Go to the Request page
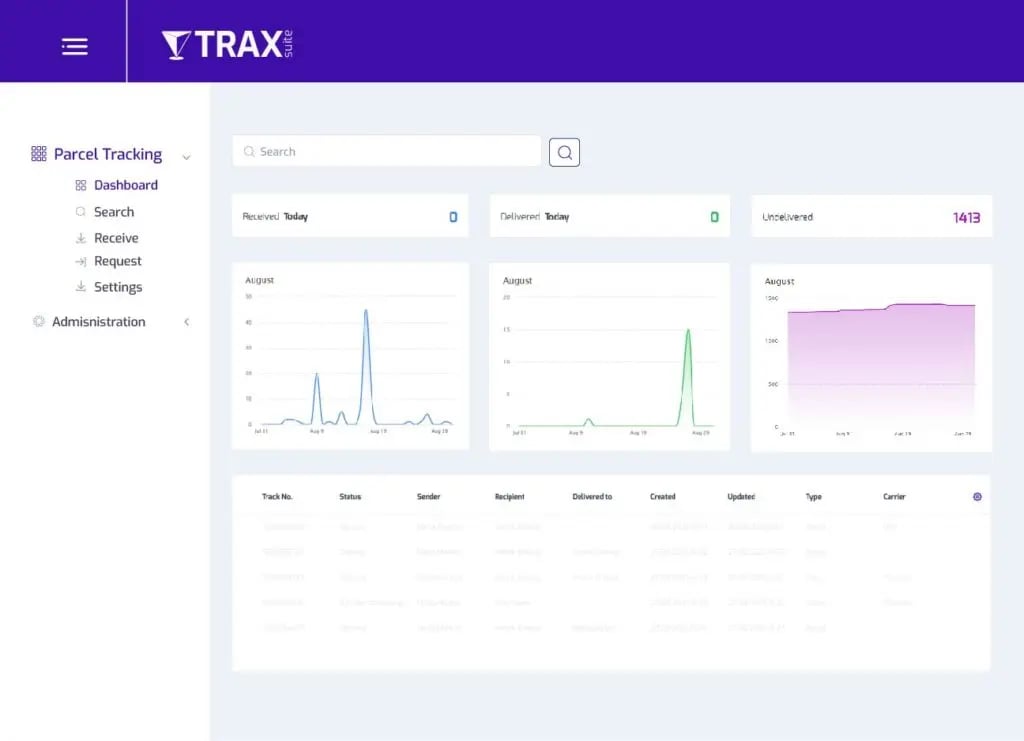Screen dimensions: 1024x741 pyautogui.click(x=118, y=261)
